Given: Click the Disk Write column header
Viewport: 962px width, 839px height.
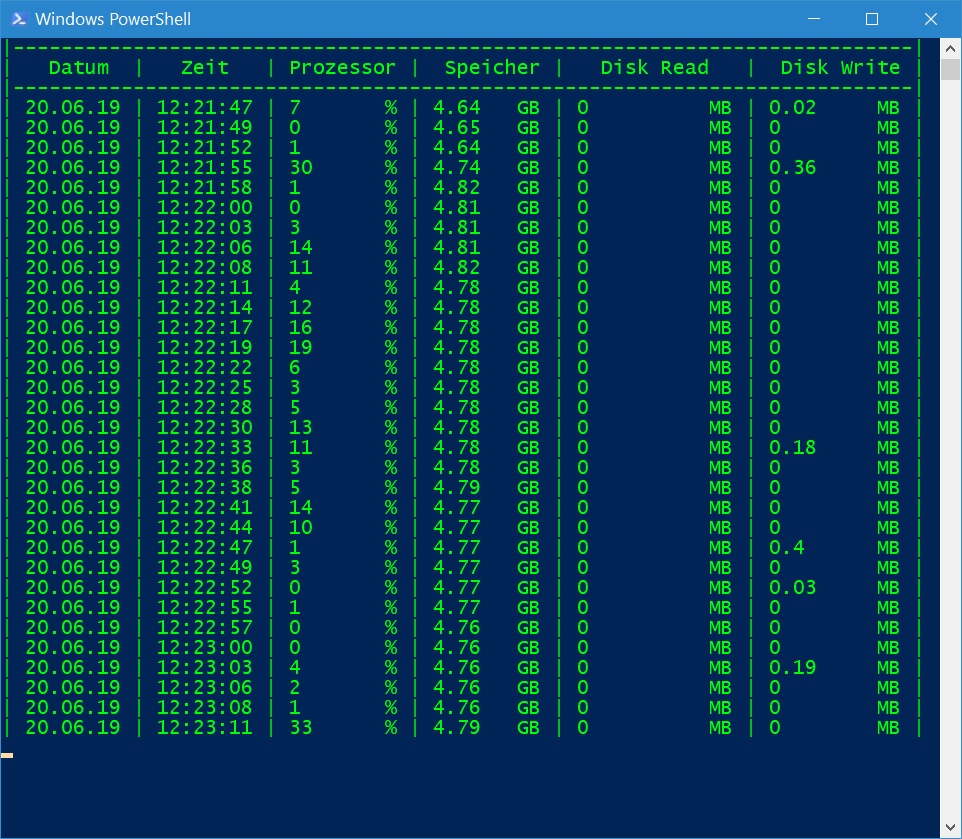Looking at the screenshot, I should [x=840, y=67].
